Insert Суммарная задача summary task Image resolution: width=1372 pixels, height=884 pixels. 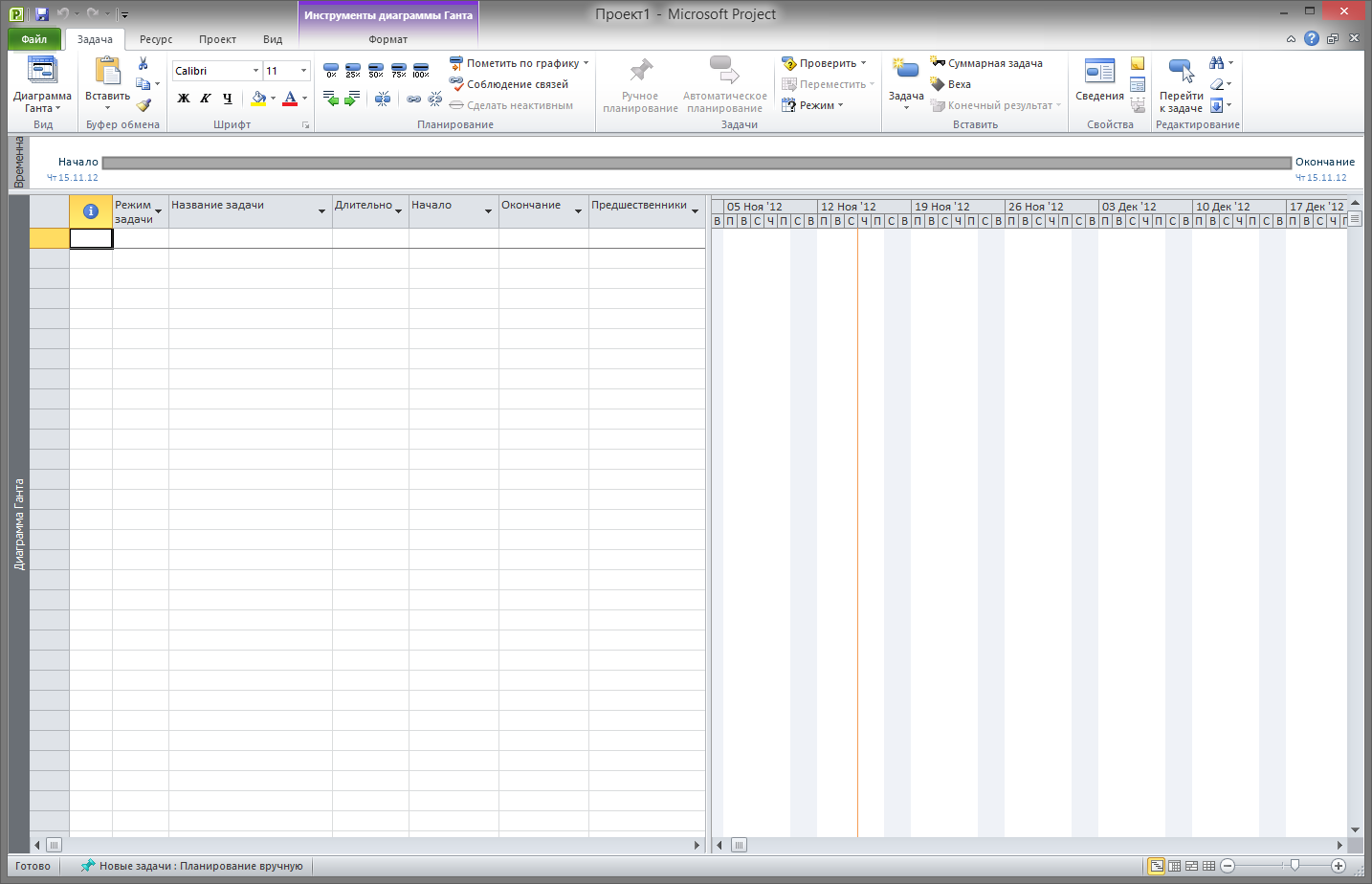pos(986,63)
